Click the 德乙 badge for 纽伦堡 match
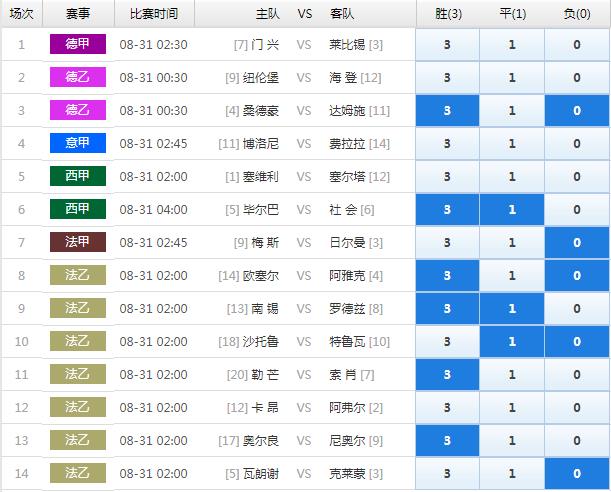The width and height of the screenshot is (611, 492). tap(77, 78)
